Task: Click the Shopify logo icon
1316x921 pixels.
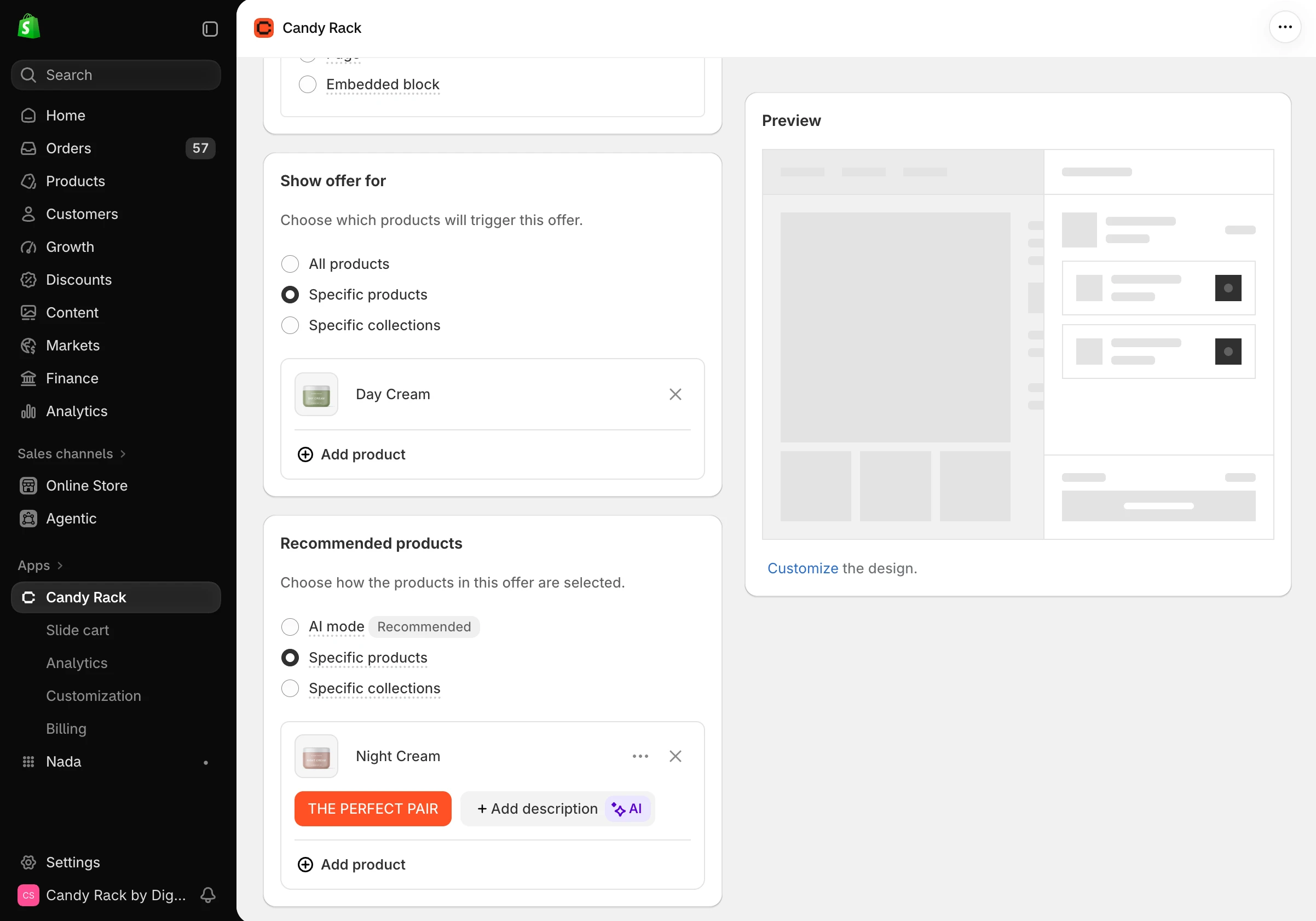Action: 28,27
